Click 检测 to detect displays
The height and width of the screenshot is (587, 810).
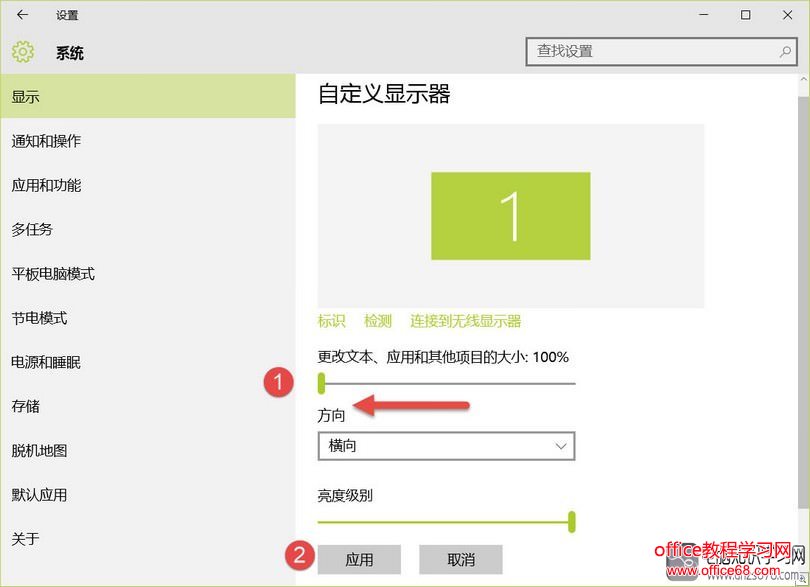(378, 321)
